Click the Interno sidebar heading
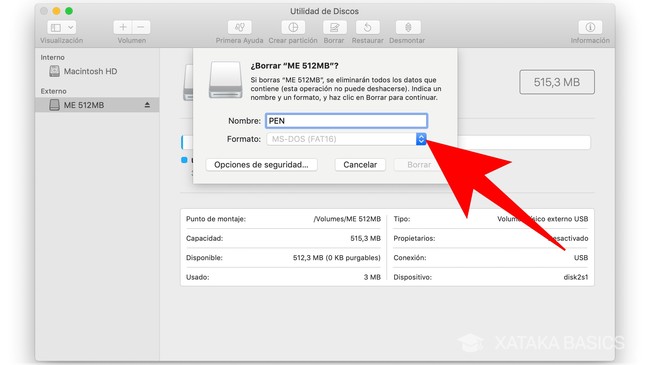Image resolution: width=650 pixels, height=365 pixels. point(52,57)
